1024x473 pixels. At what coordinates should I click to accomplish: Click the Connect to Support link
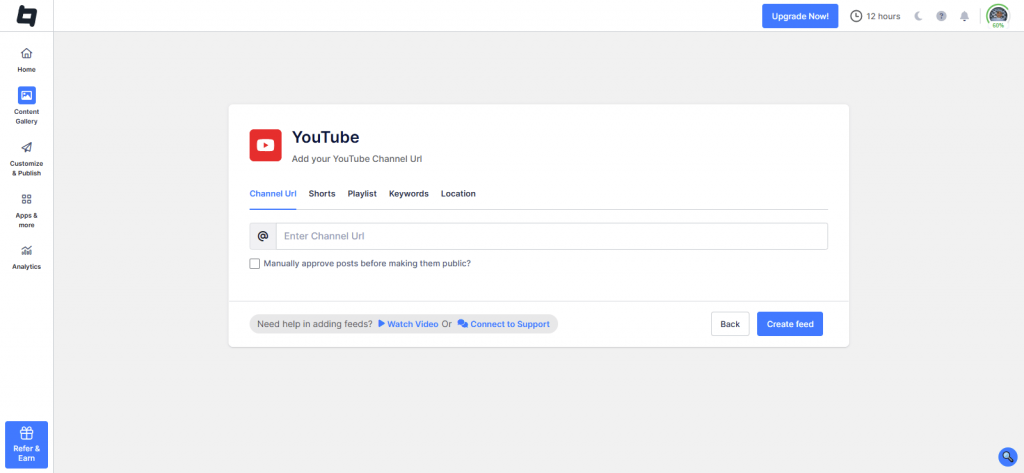(504, 324)
